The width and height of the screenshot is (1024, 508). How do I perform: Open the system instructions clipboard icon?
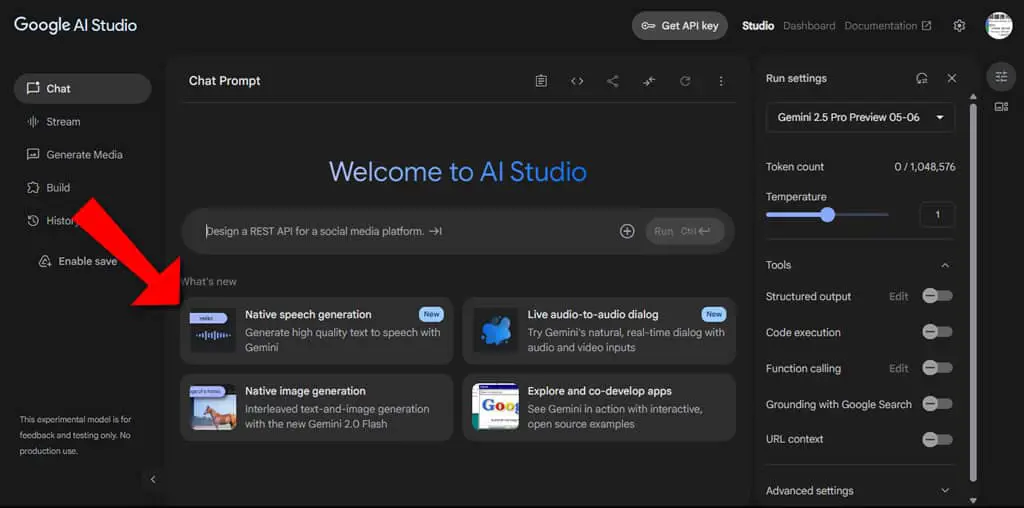tap(541, 81)
